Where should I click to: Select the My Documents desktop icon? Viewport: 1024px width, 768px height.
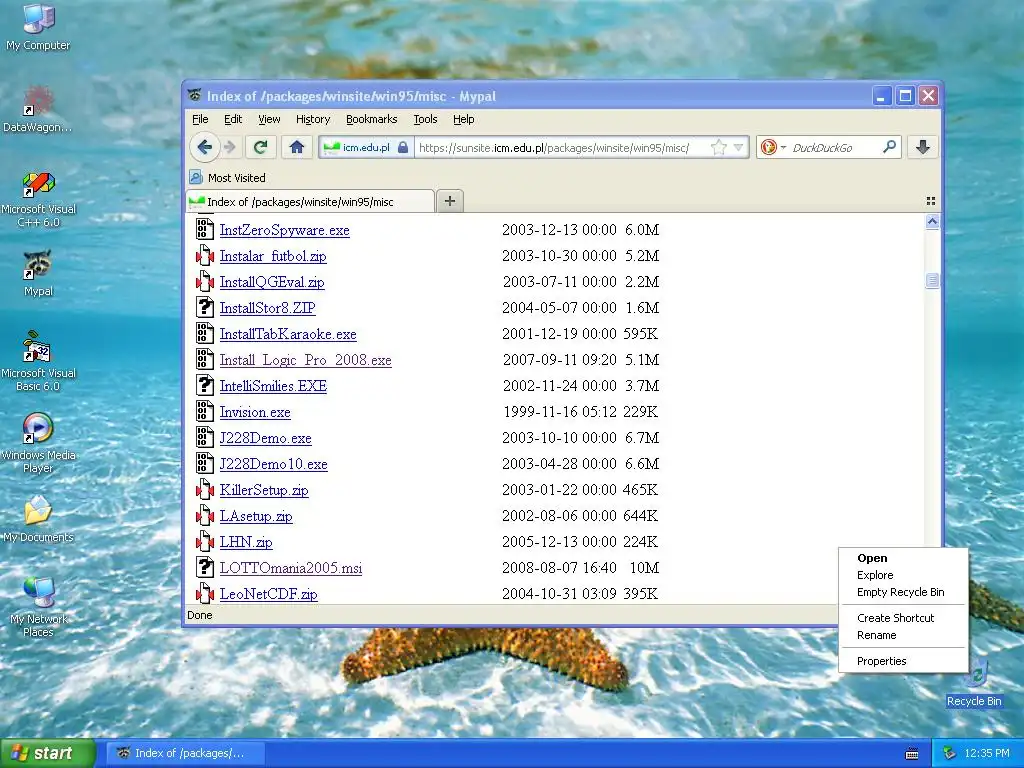click(38, 519)
